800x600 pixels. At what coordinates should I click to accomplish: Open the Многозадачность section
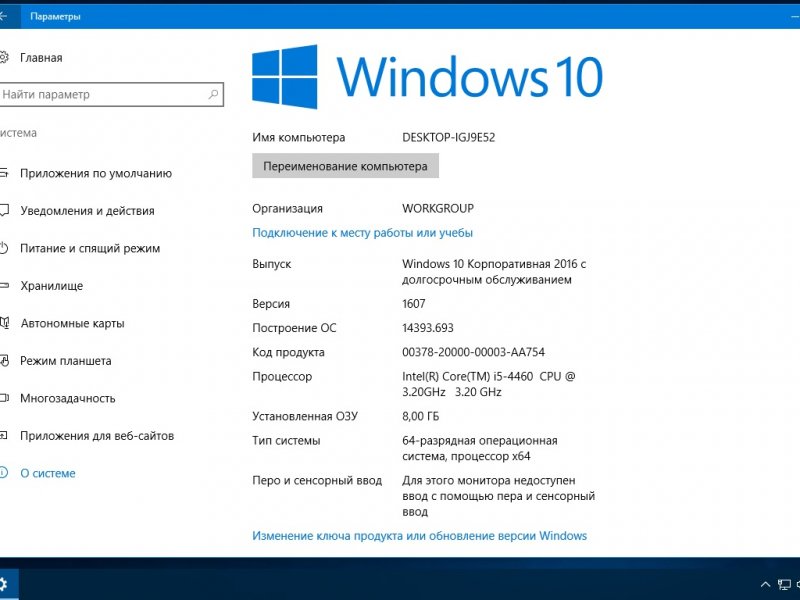[x=68, y=398]
